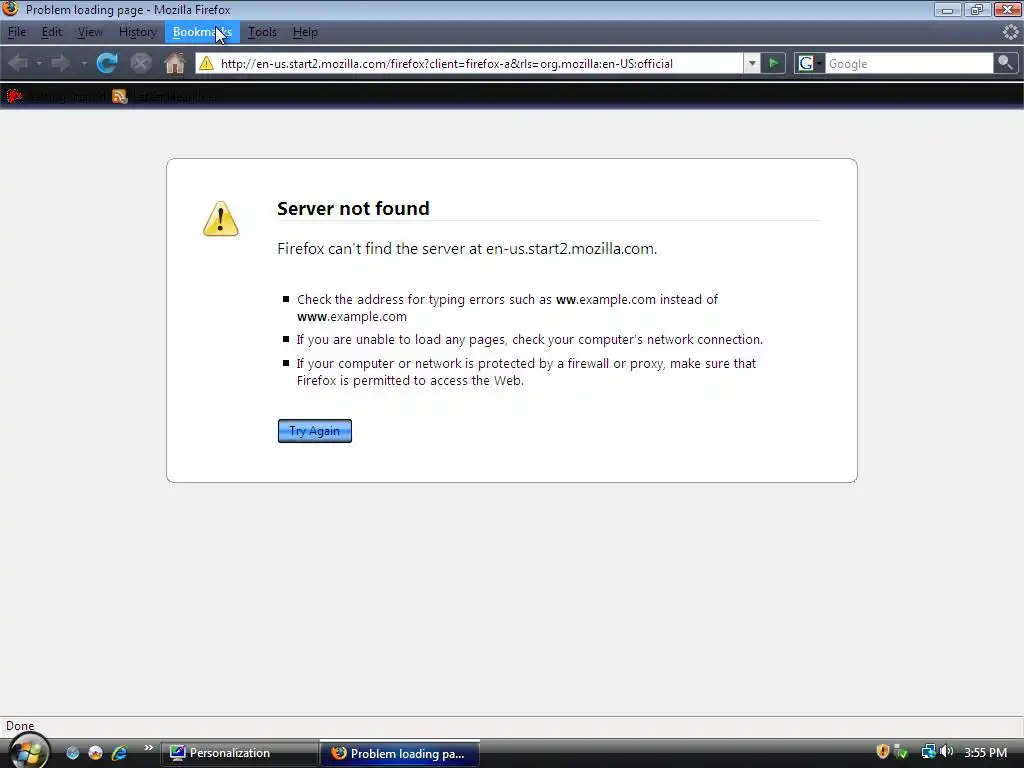Click the Done status bar text
1024x768 pixels.
click(20, 726)
